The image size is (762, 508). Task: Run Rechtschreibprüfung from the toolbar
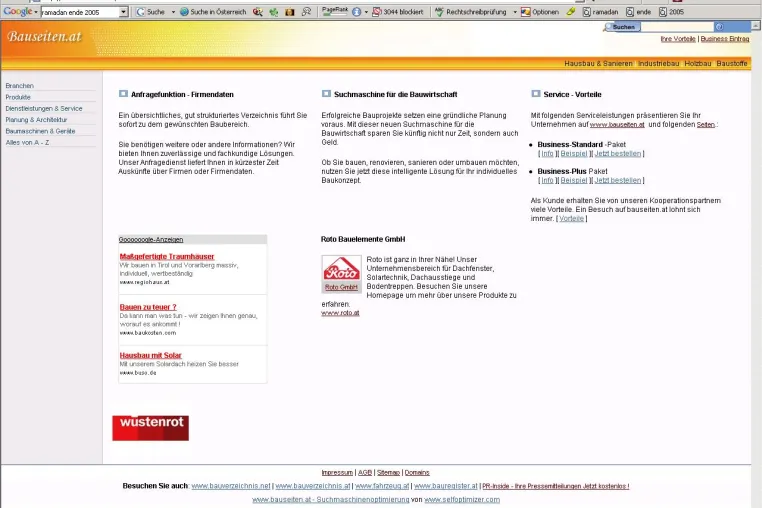tap(470, 12)
